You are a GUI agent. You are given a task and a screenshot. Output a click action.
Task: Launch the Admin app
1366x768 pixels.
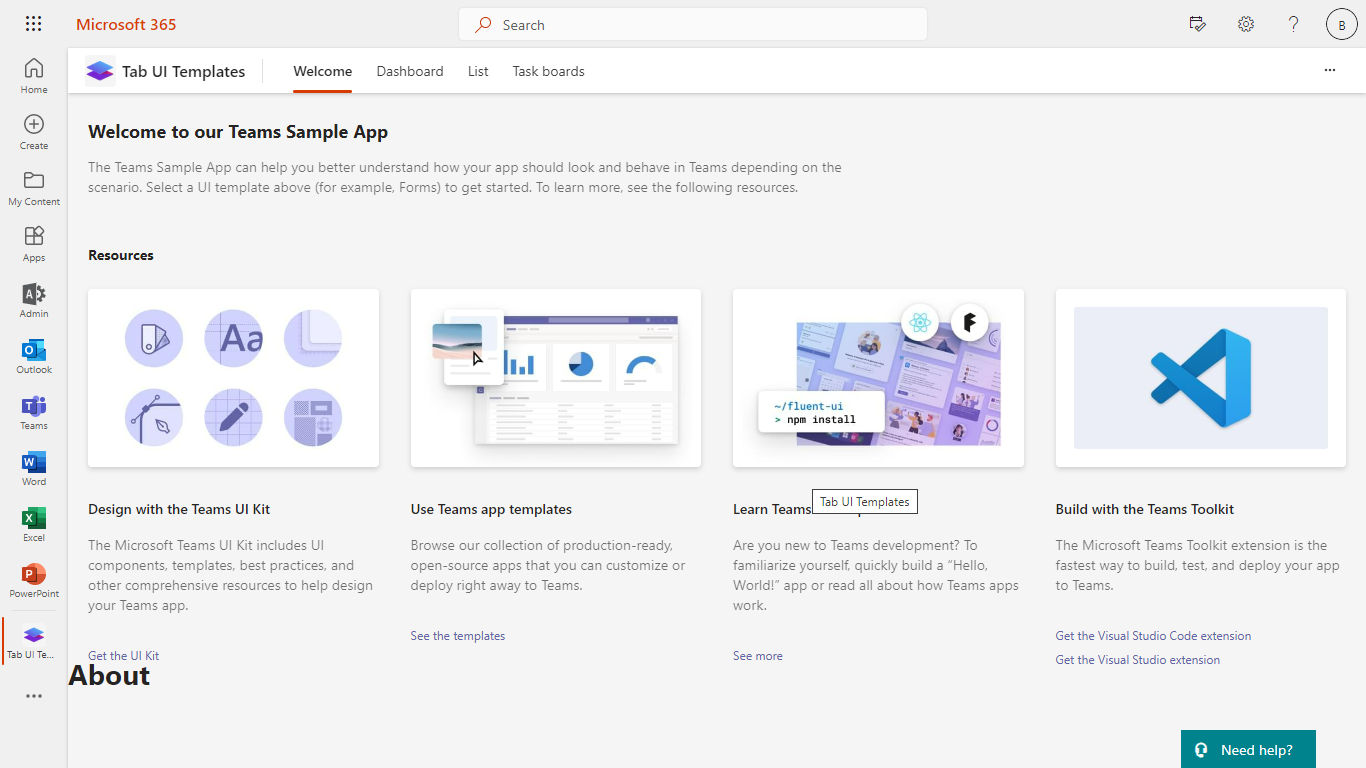coord(34,299)
